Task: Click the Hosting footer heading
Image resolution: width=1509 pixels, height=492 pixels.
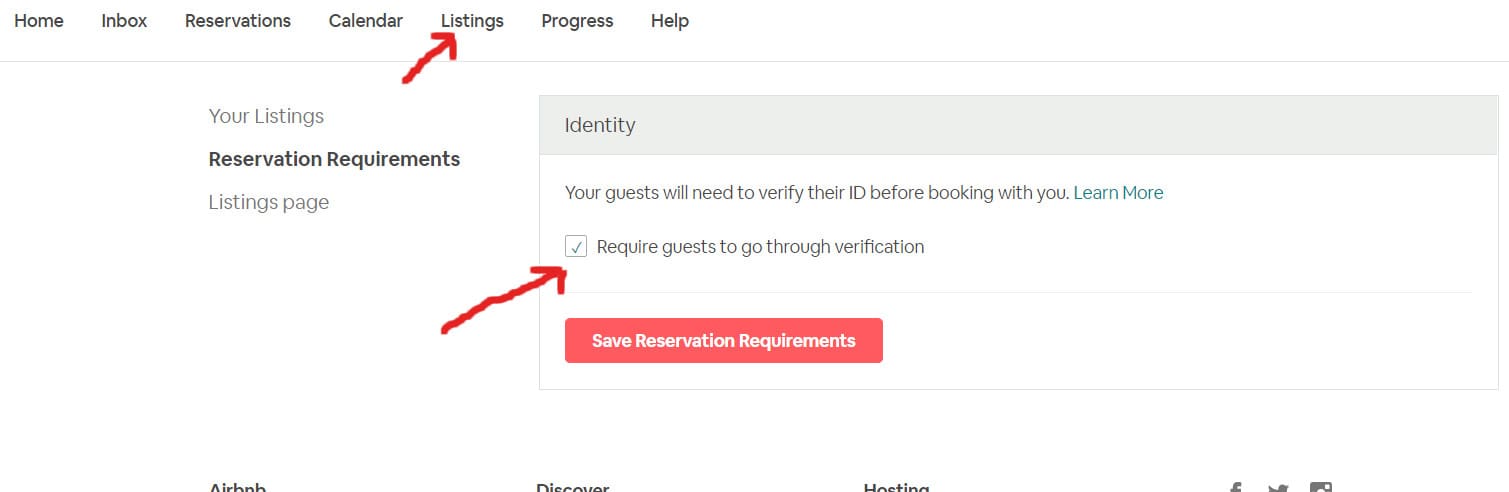Action: (x=896, y=488)
